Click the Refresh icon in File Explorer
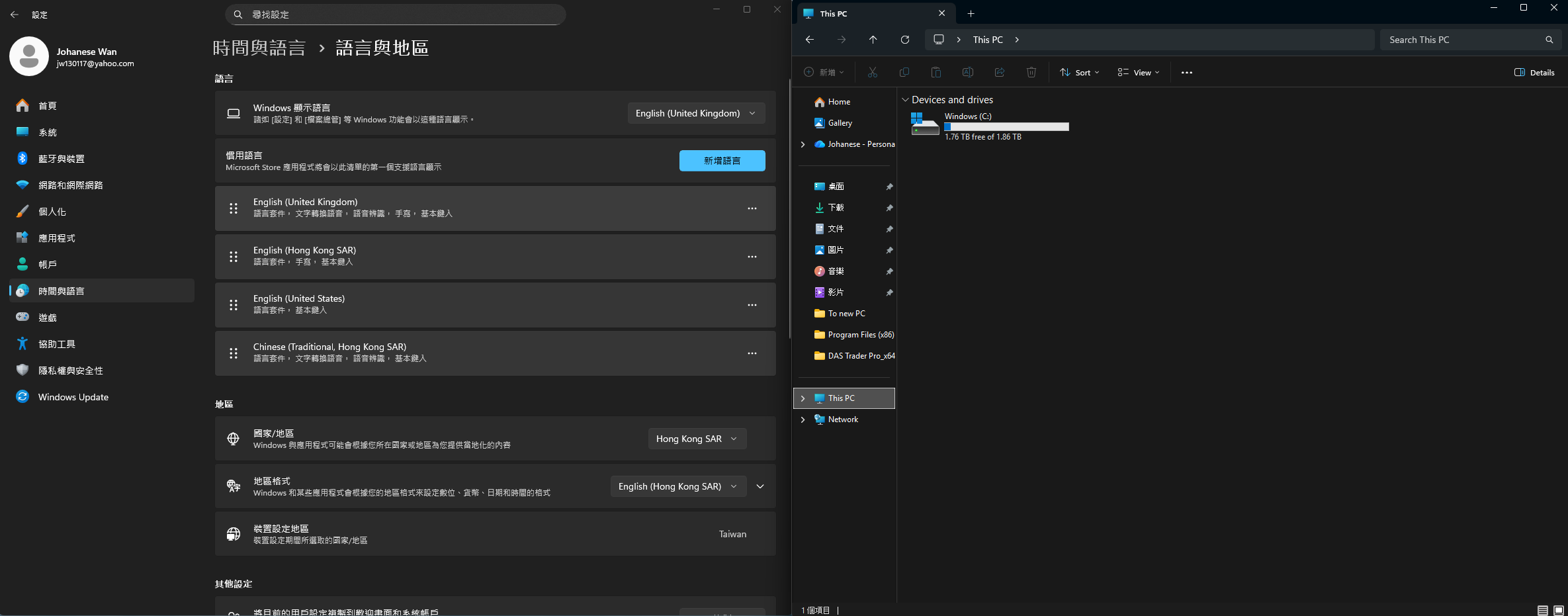Viewport: 1568px width, 616px height. pyautogui.click(x=905, y=40)
